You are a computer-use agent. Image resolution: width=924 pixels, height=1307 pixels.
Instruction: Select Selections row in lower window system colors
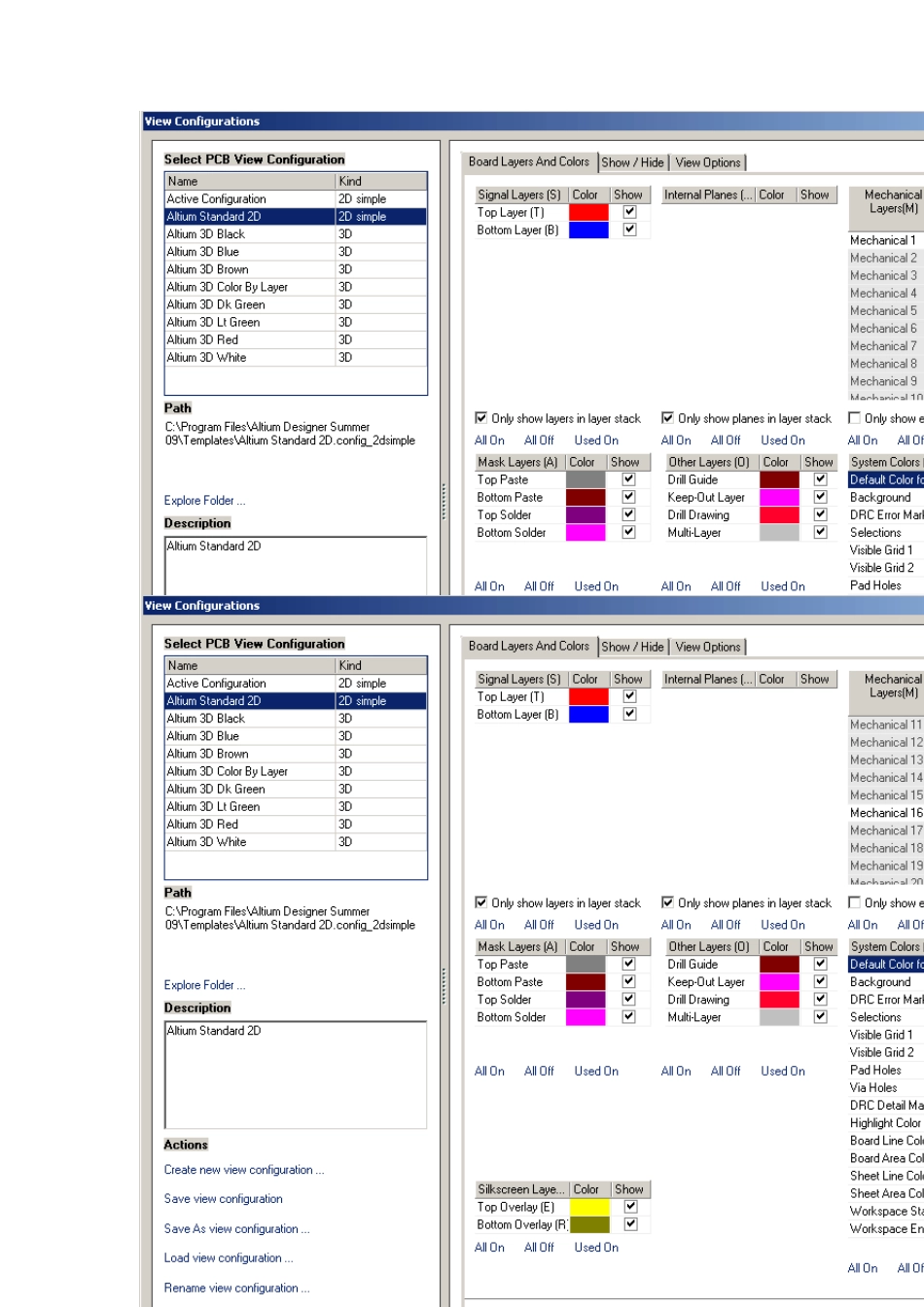886,1016
